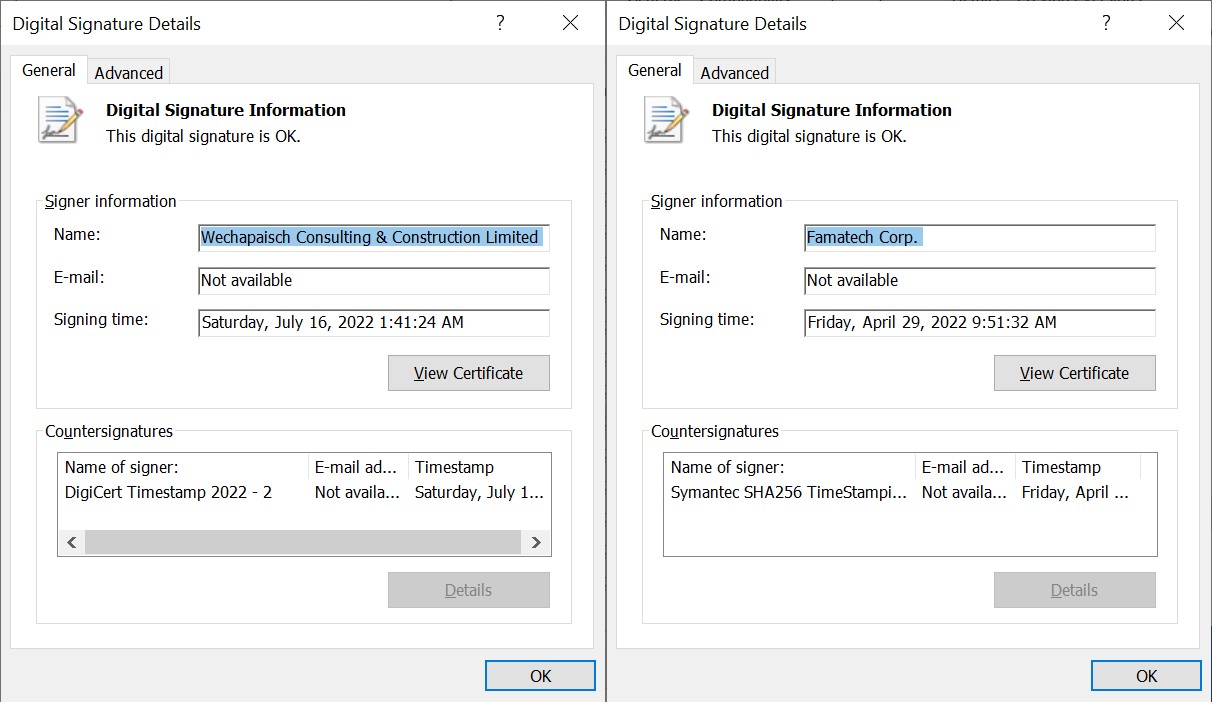Click the Famatech Corp. name field
1212x702 pixels.
[x=979, y=238]
